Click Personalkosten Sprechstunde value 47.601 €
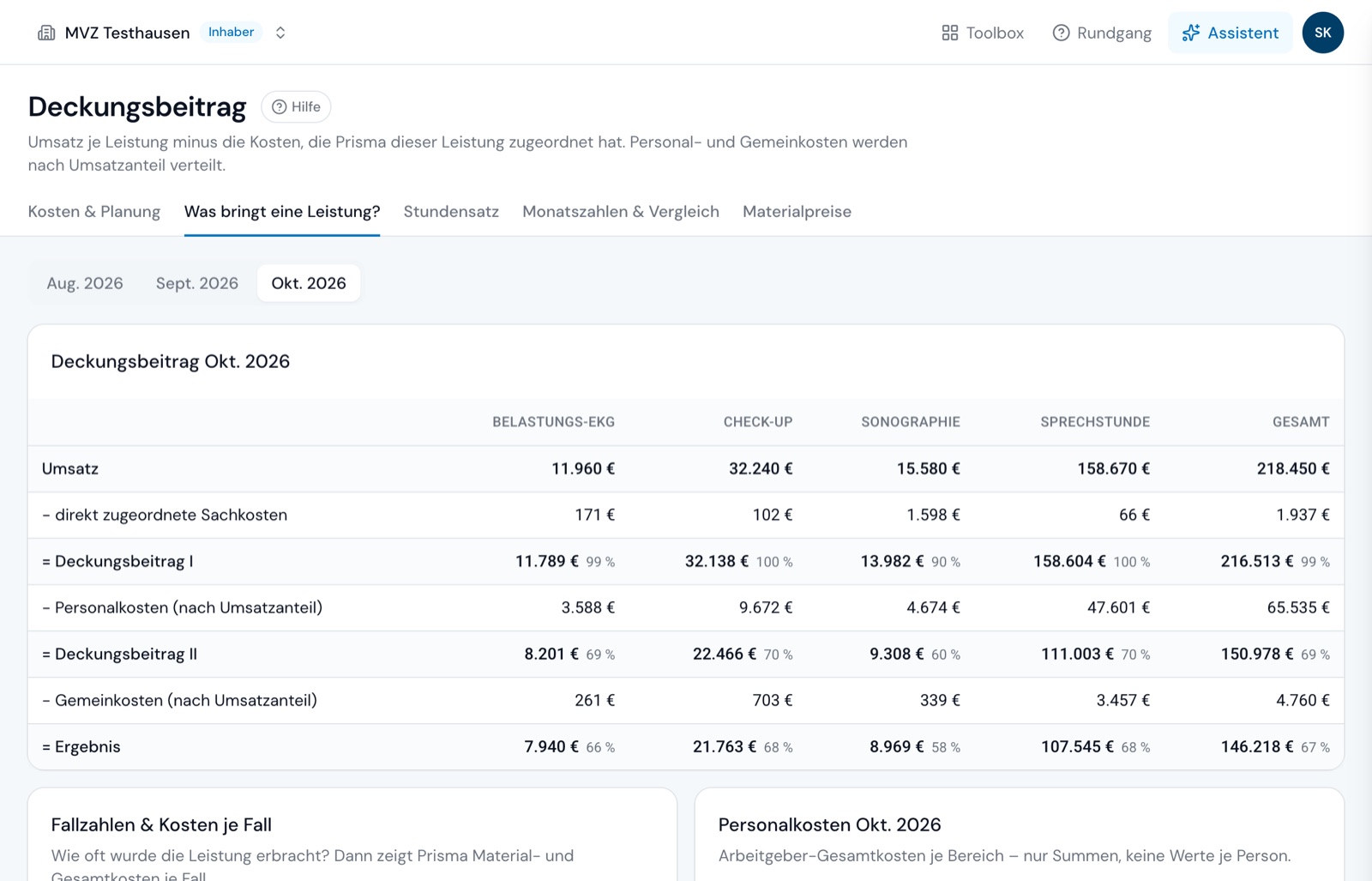 pos(1119,607)
